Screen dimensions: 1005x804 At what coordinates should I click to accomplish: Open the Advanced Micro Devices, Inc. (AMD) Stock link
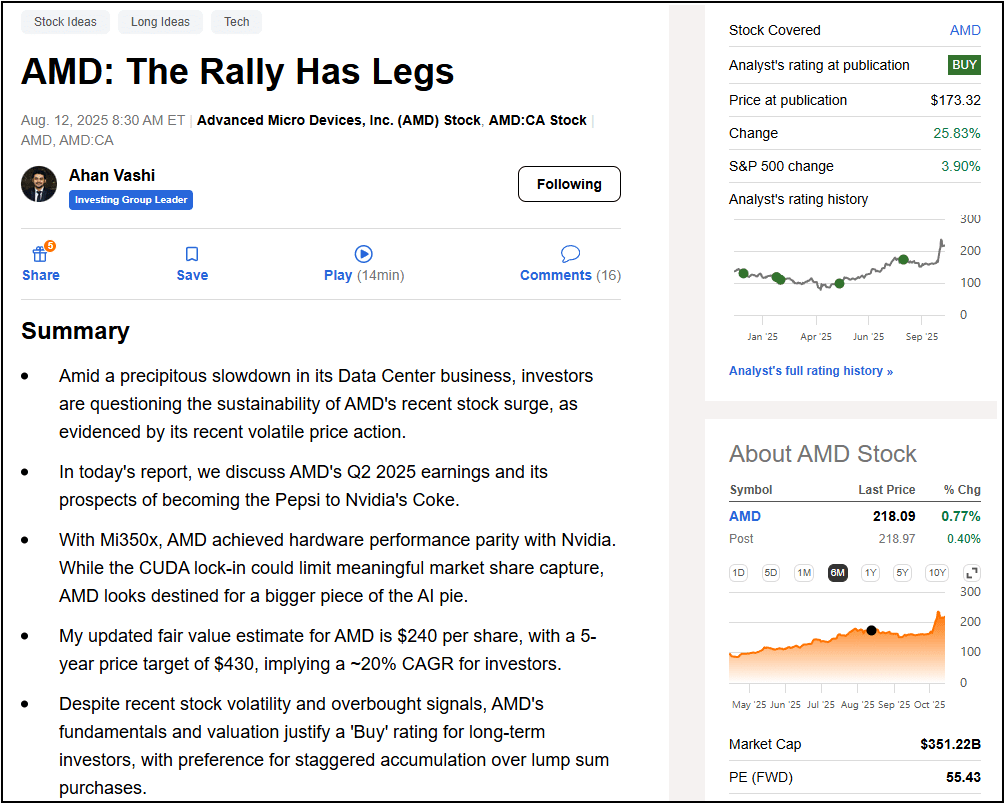(339, 120)
